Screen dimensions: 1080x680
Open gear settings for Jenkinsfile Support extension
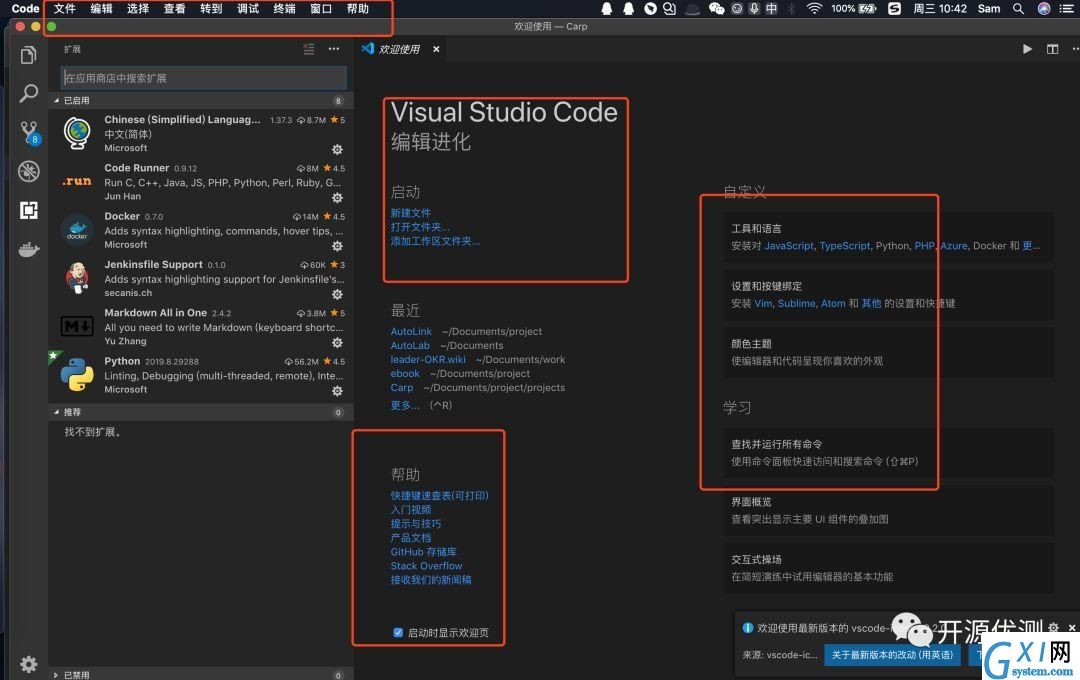tap(338, 294)
